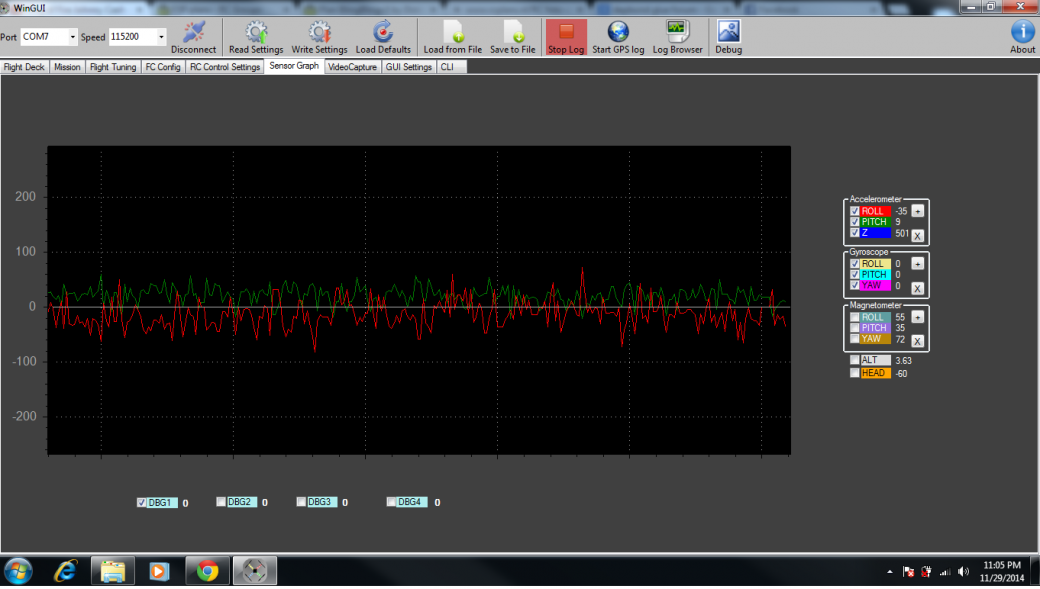Click Load Defaults icon
Image resolution: width=1040 pixels, height=589 pixels.
pos(383,32)
